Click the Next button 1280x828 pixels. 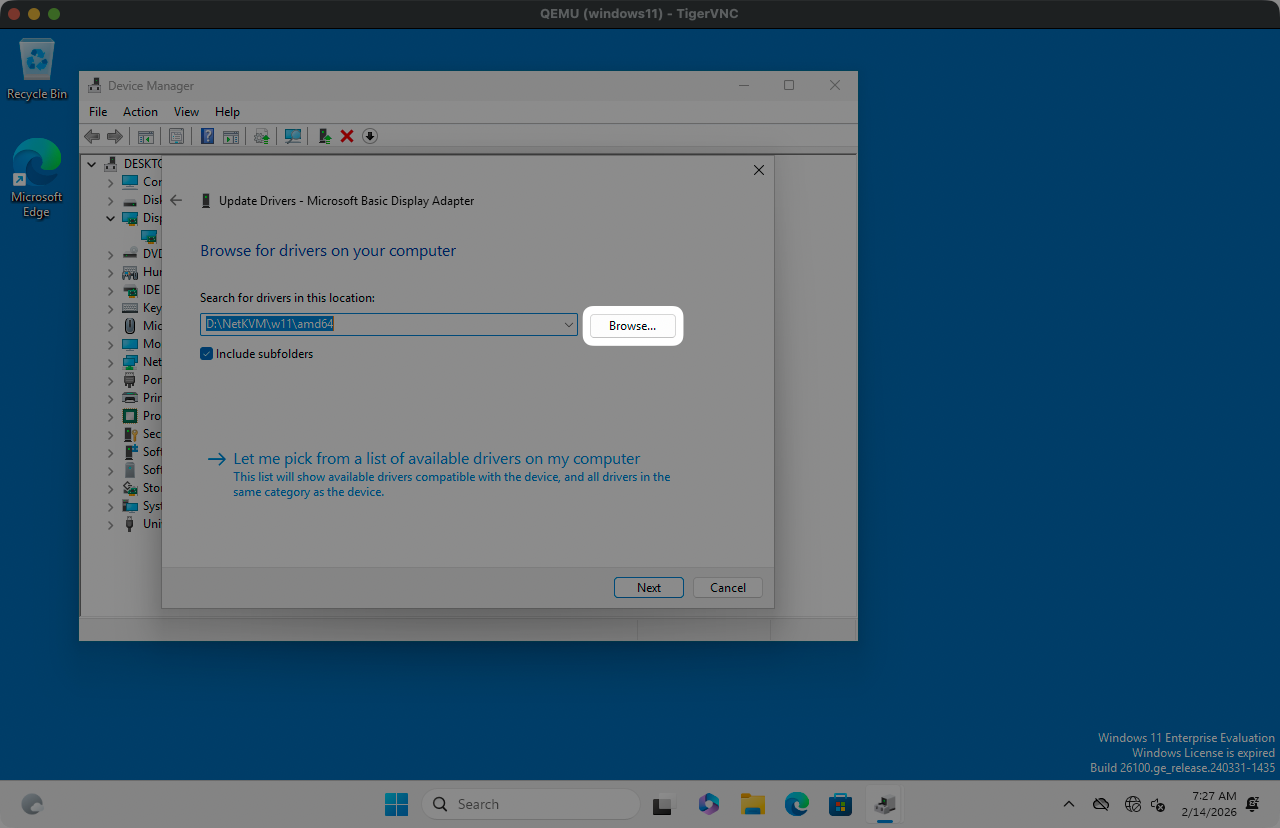(x=649, y=587)
